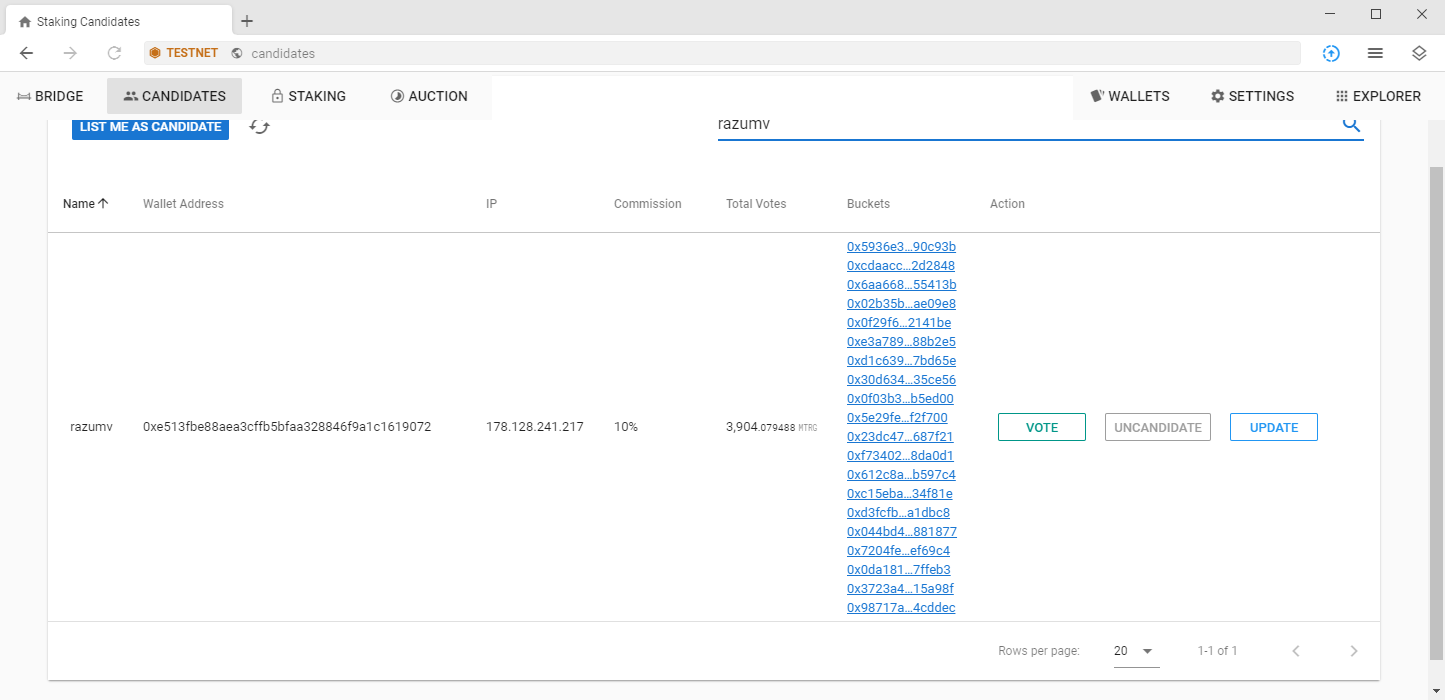Click UPDATE for candidate razumv
The width and height of the screenshot is (1445, 700).
click(1274, 427)
